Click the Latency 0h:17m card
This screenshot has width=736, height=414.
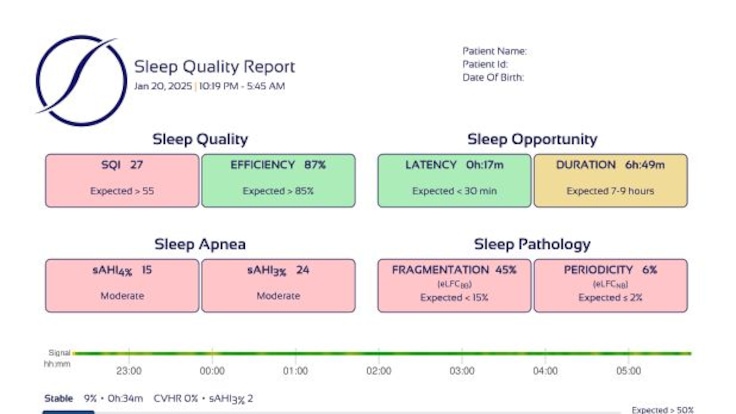click(454, 181)
